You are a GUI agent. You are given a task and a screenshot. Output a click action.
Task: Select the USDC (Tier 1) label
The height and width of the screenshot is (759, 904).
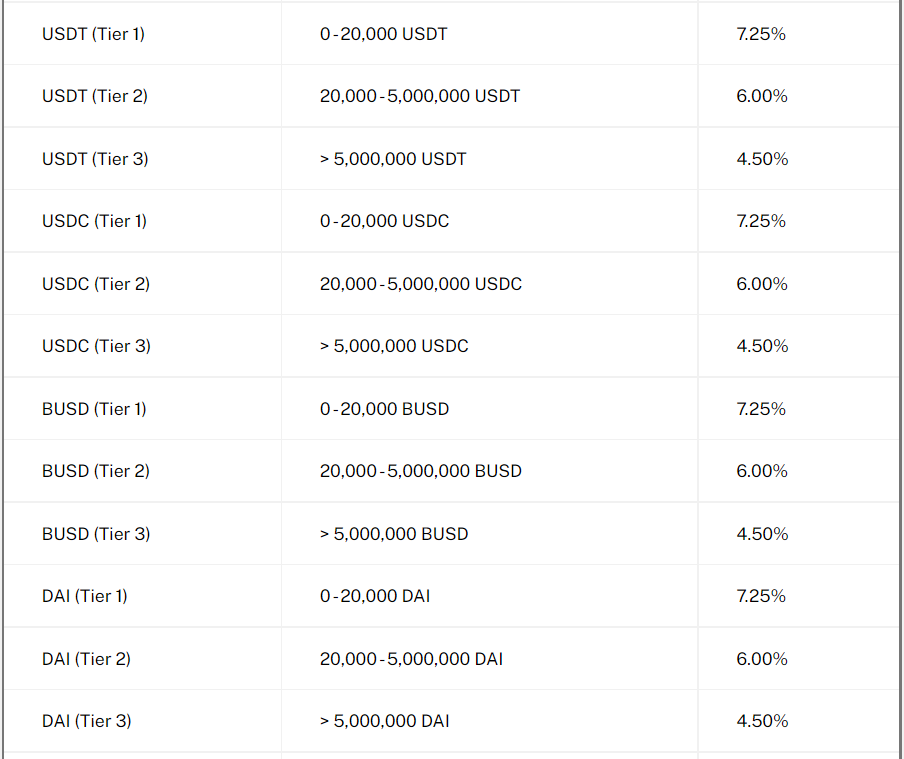coord(95,221)
